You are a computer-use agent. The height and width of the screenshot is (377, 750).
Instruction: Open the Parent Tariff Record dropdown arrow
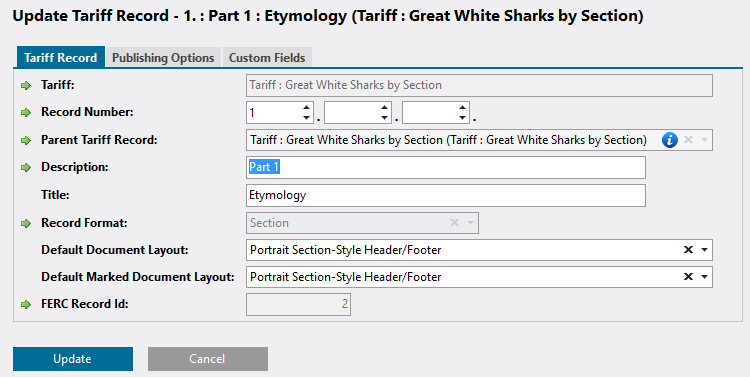(704, 140)
